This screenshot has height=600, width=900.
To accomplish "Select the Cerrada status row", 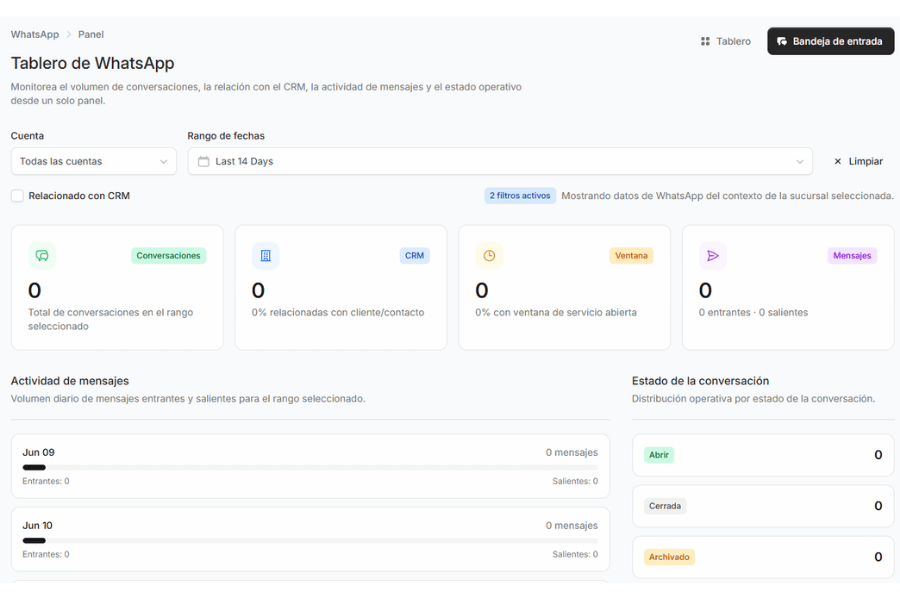I will point(763,506).
